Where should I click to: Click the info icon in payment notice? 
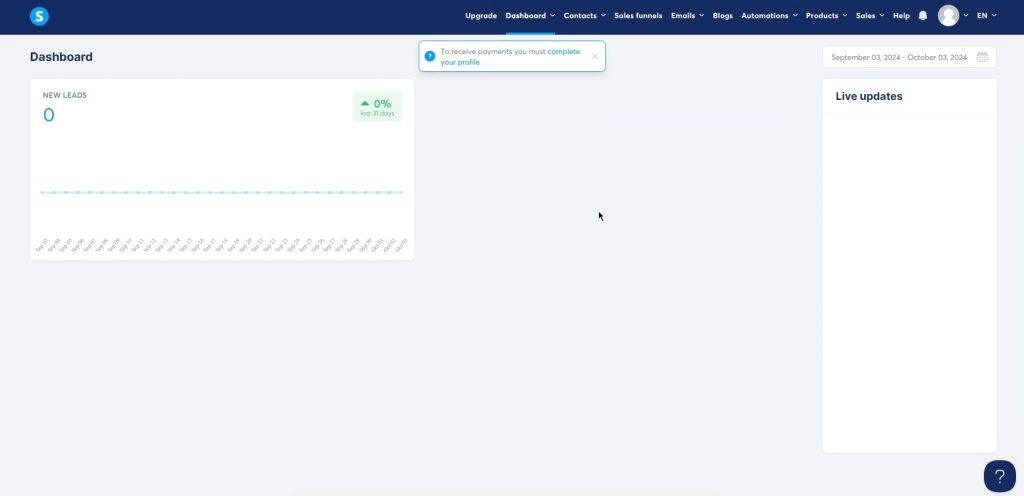(430, 56)
